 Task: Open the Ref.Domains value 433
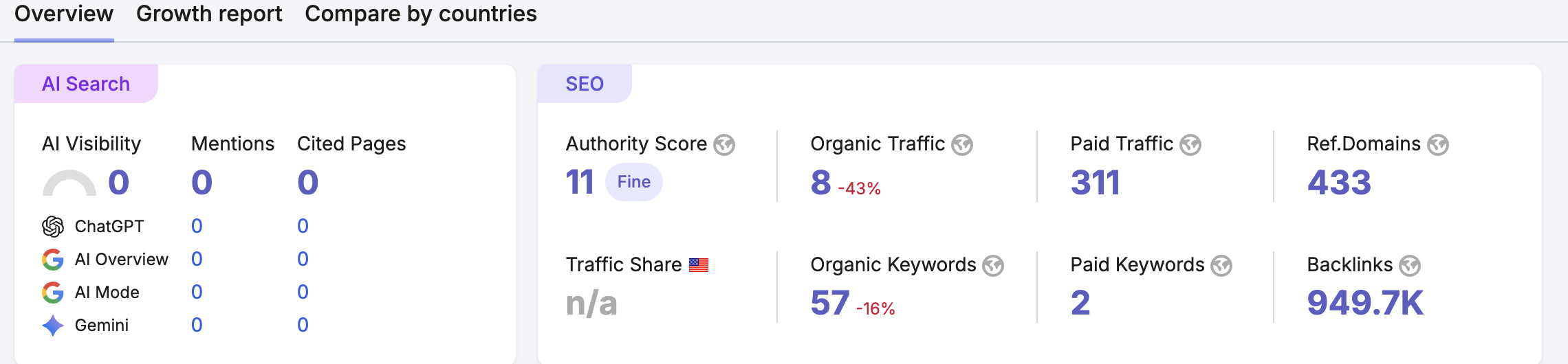click(1339, 182)
